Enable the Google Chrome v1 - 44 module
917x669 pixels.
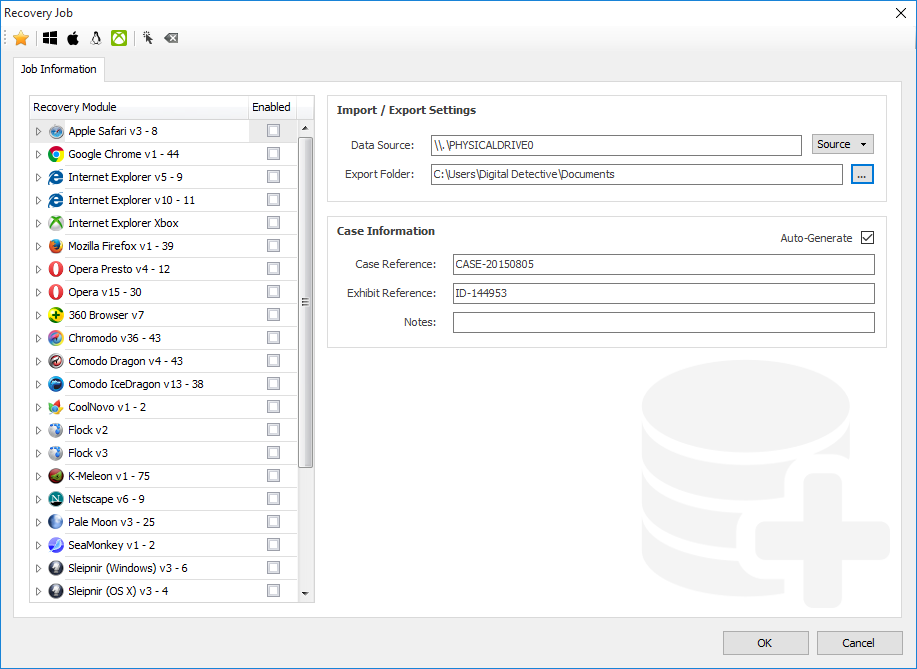(273, 153)
